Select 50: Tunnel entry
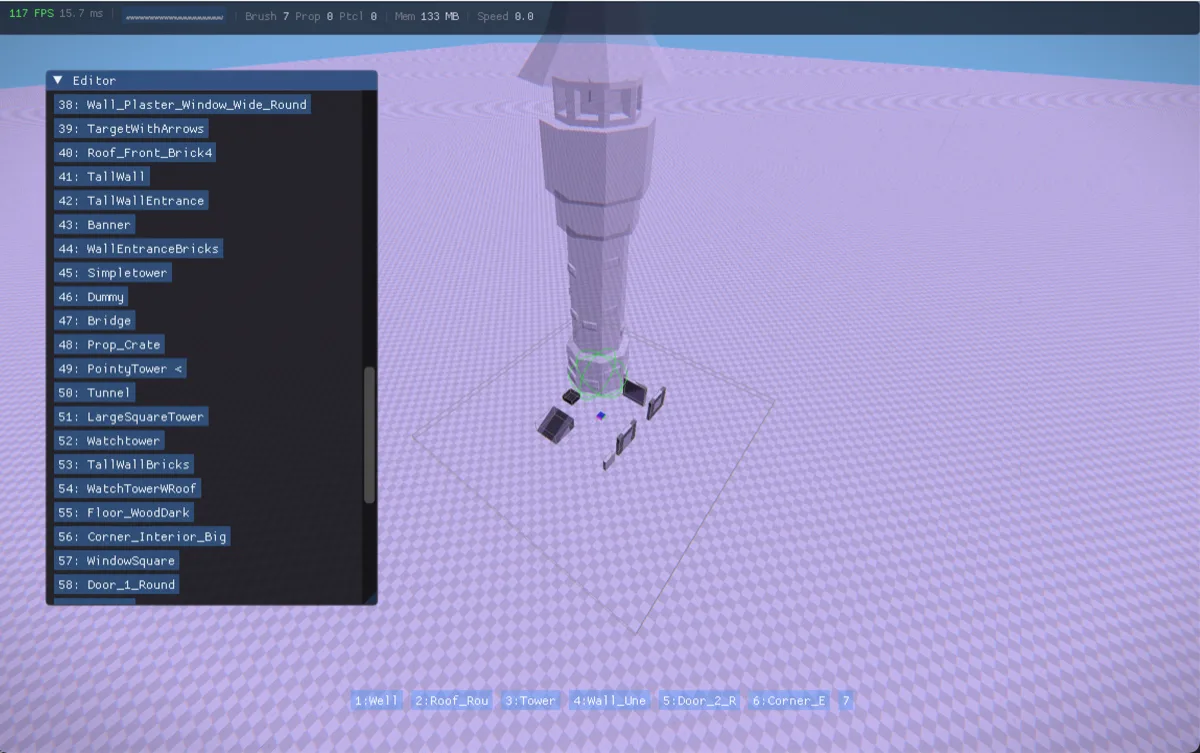Screen dimensions: 1200x753 point(95,392)
